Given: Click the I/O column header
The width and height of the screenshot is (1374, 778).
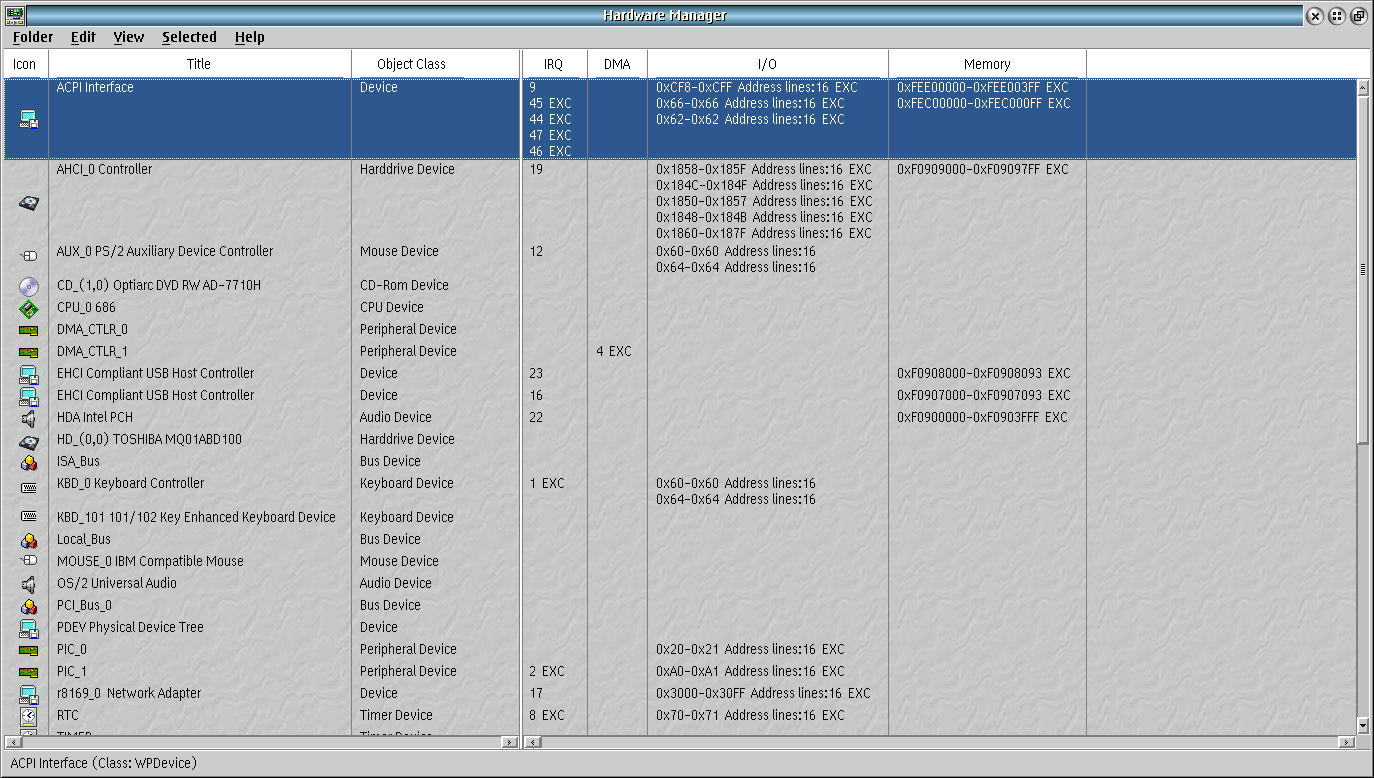Looking at the screenshot, I should click(x=767, y=64).
